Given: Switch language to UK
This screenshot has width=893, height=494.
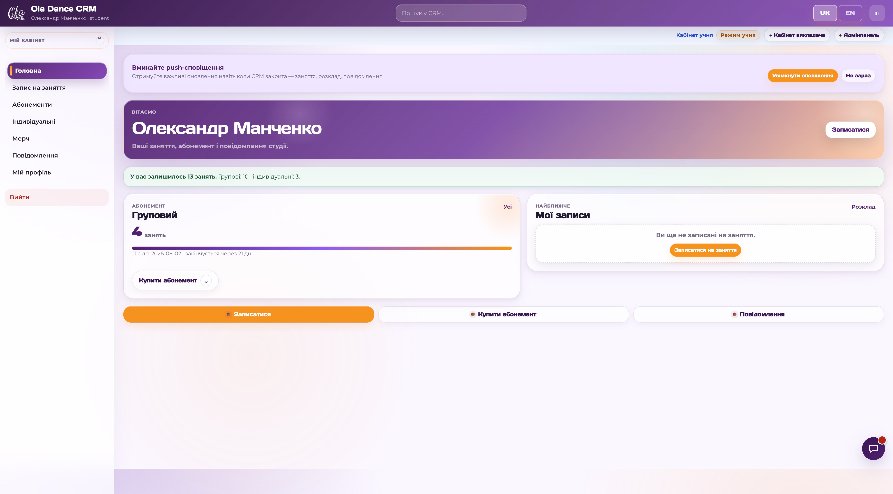Looking at the screenshot, I should coord(825,13).
